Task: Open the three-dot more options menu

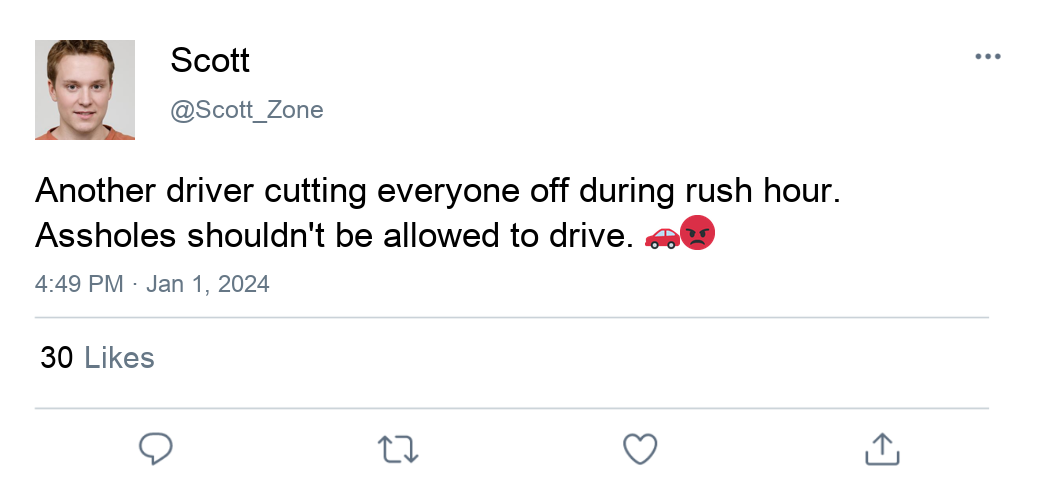Action: point(987,57)
